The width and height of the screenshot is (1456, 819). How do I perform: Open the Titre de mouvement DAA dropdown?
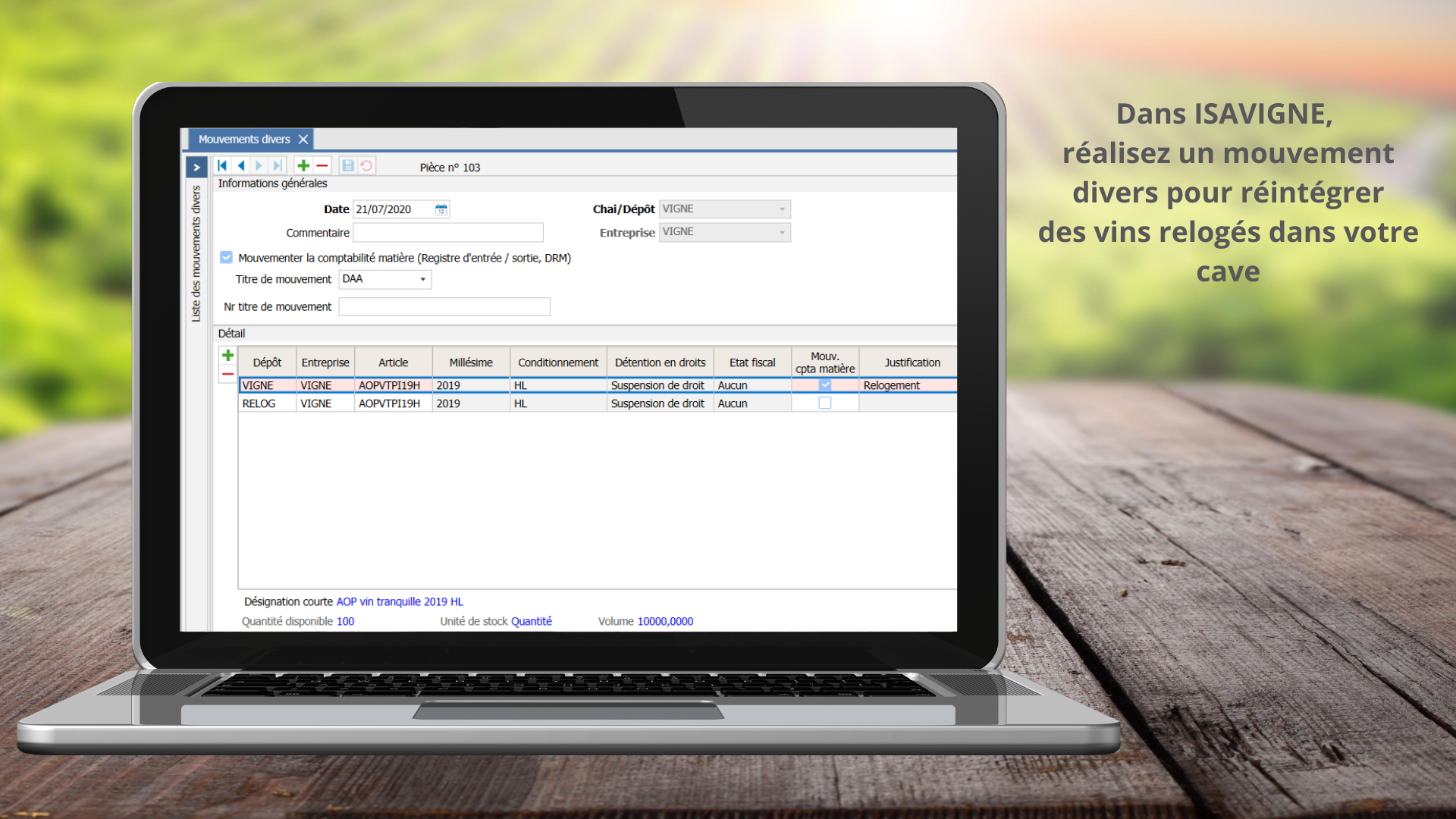385,279
